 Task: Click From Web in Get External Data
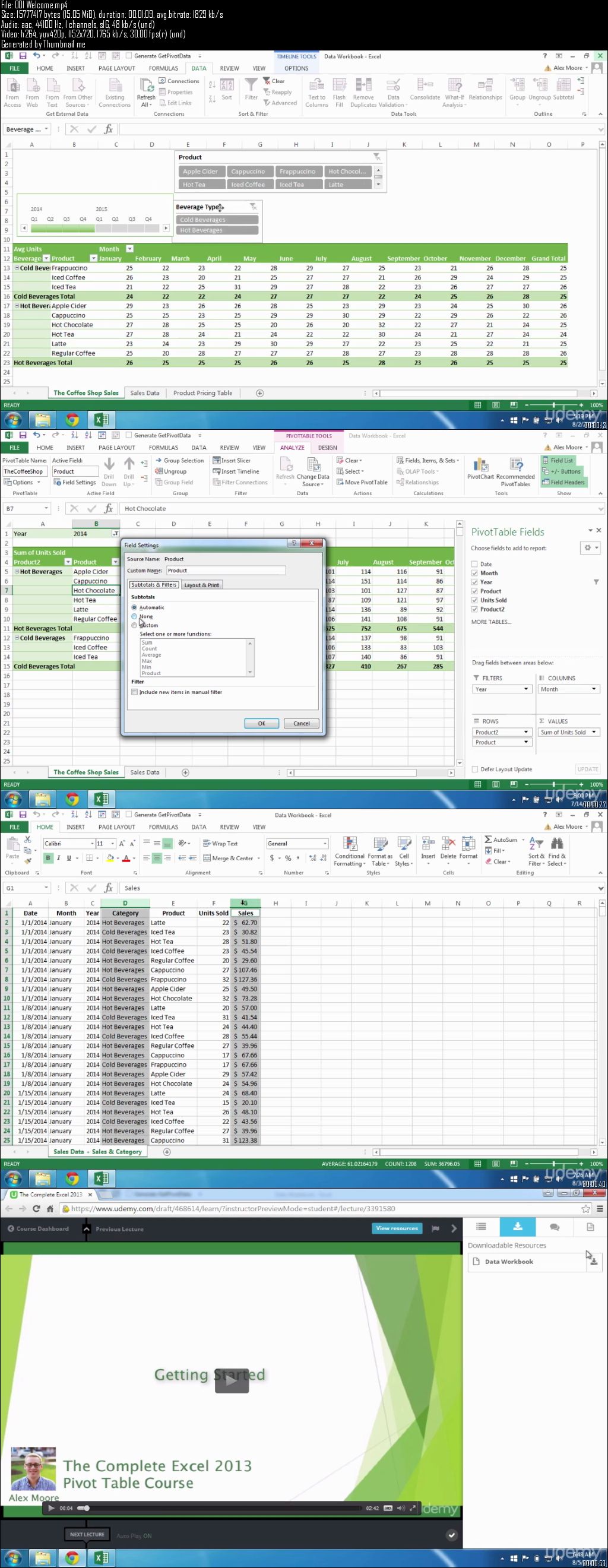[32, 93]
